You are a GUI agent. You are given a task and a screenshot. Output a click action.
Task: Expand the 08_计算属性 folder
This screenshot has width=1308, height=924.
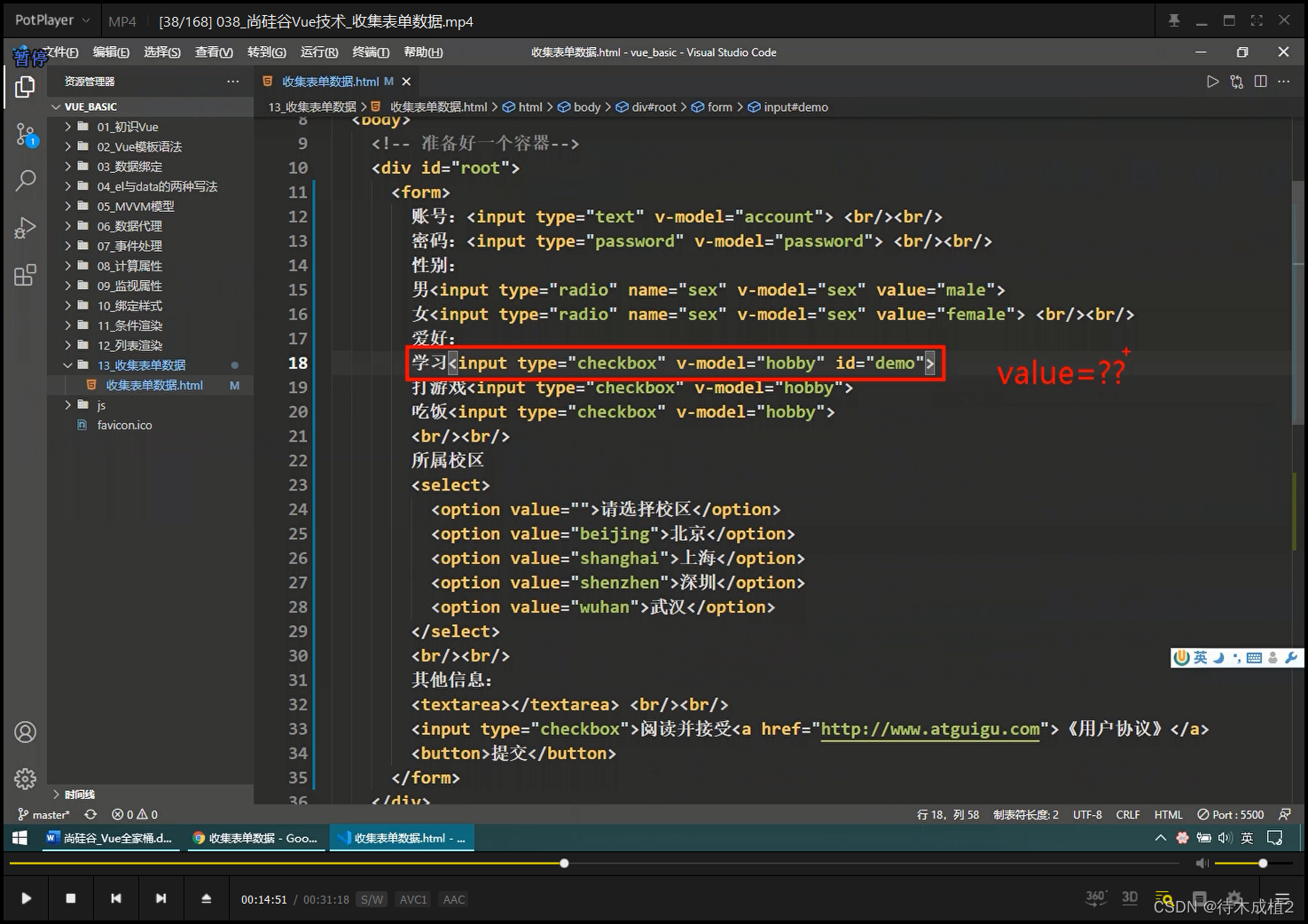(x=151, y=266)
